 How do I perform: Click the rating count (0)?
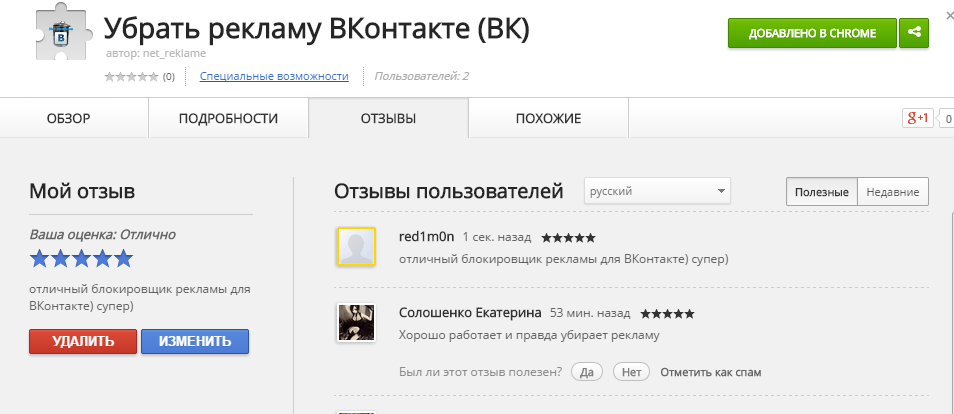(x=169, y=77)
